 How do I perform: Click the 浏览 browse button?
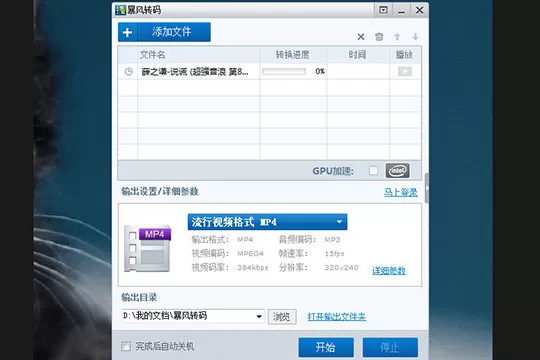point(282,317)
